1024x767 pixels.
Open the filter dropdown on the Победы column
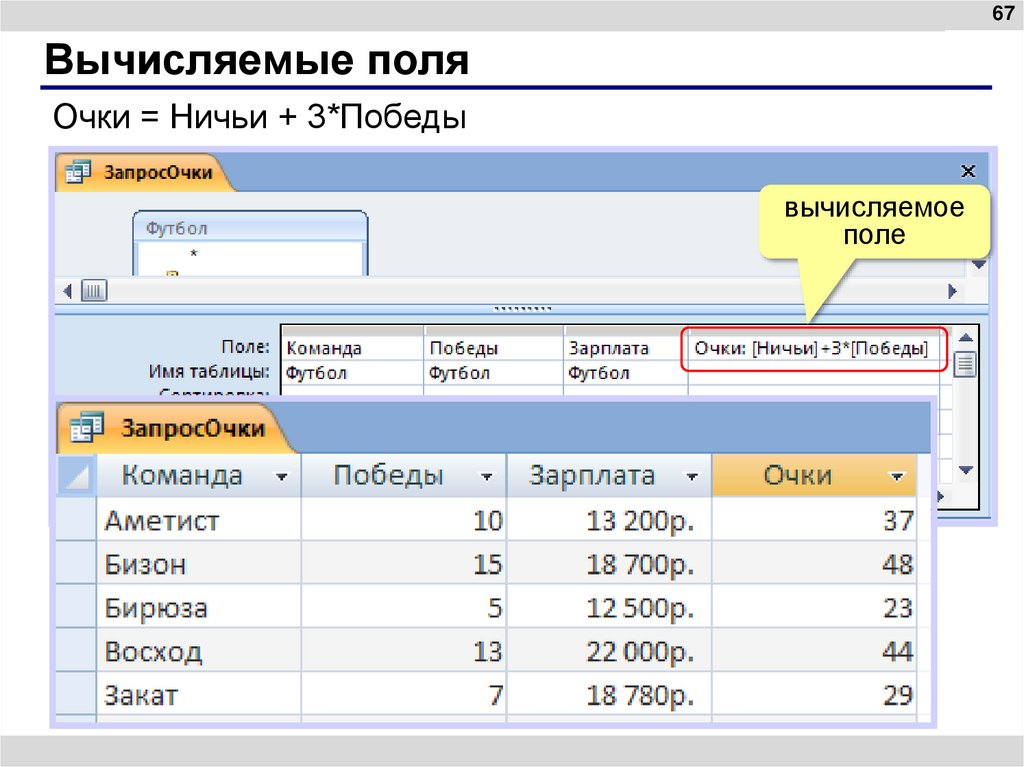(487, 475)
